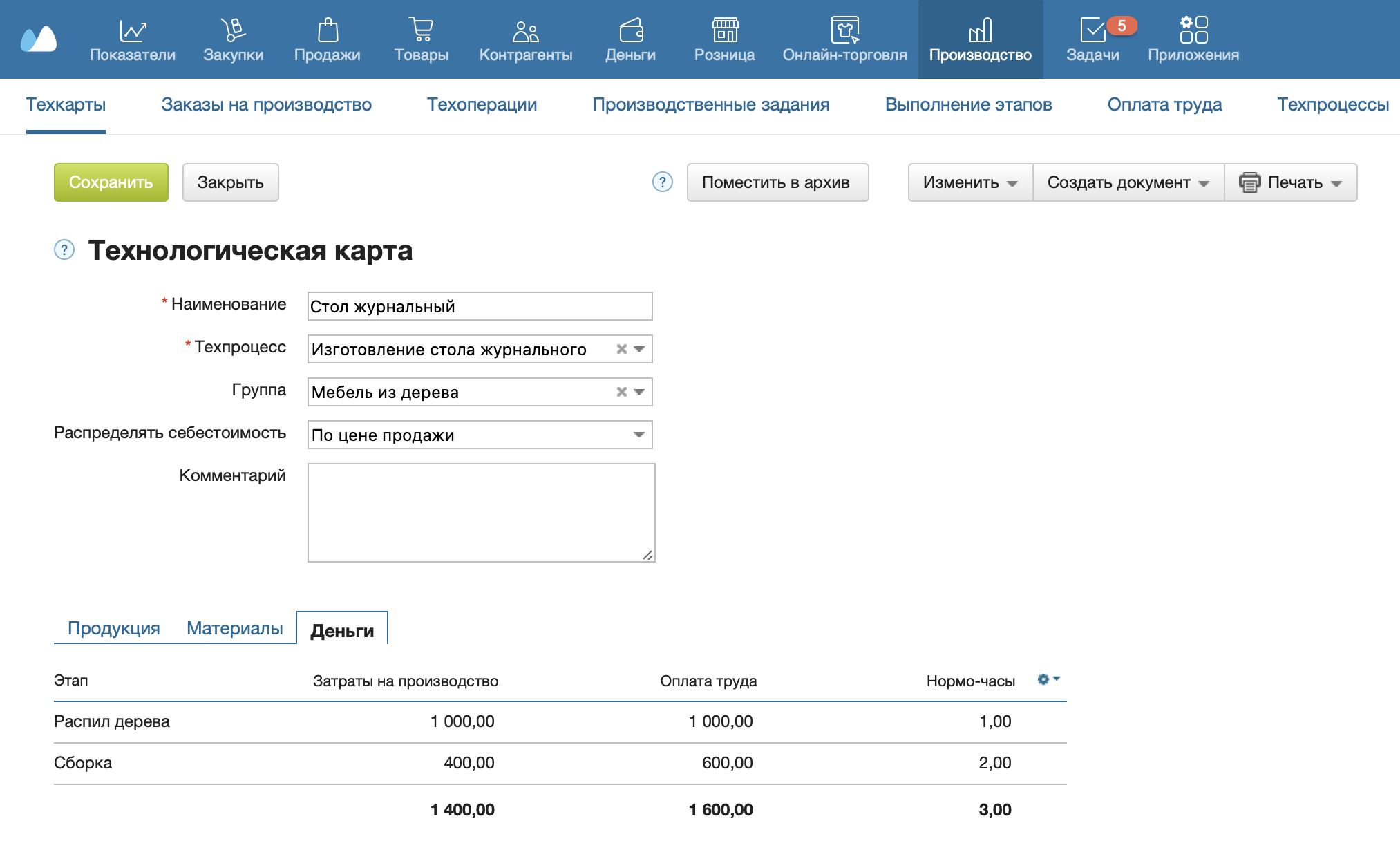Screen dimensions: 1400x850
Task: Grab the Комментарий textarea resize handle
Action: pyautogui.click(x=648, y=555)
